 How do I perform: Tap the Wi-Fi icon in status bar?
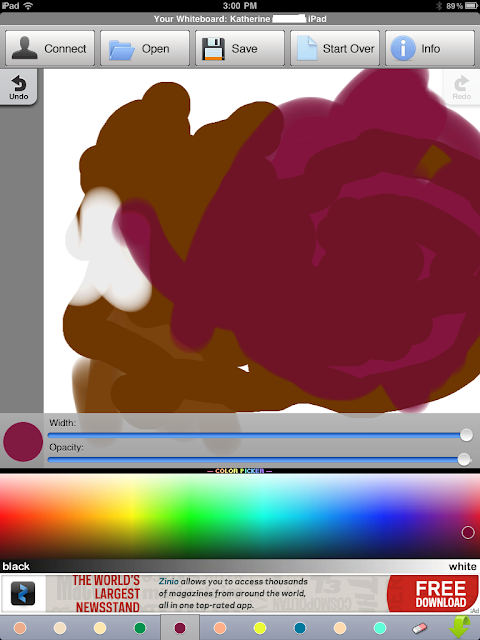point(28,5)
